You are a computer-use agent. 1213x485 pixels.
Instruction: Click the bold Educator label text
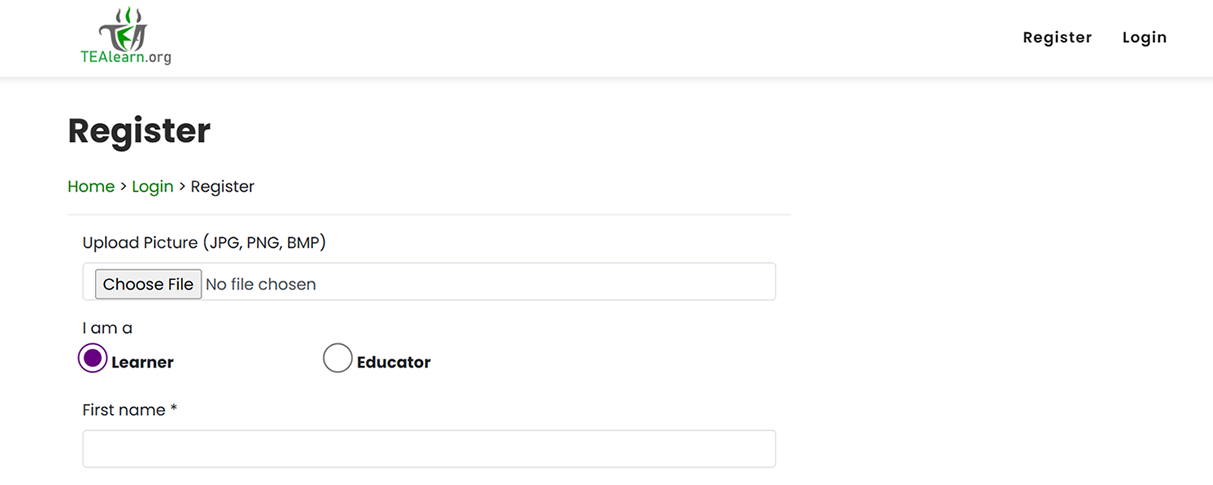coord(393,362)
